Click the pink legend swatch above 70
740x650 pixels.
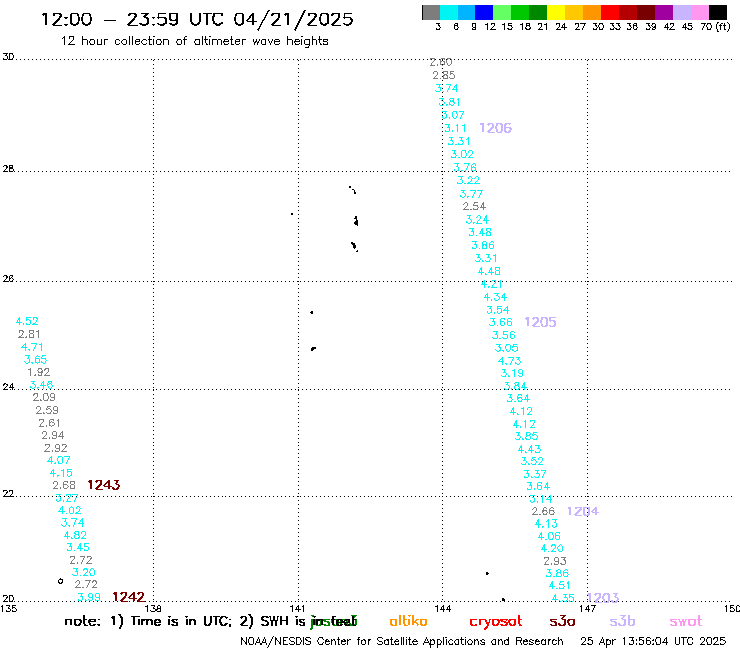[x=700, y=12]
